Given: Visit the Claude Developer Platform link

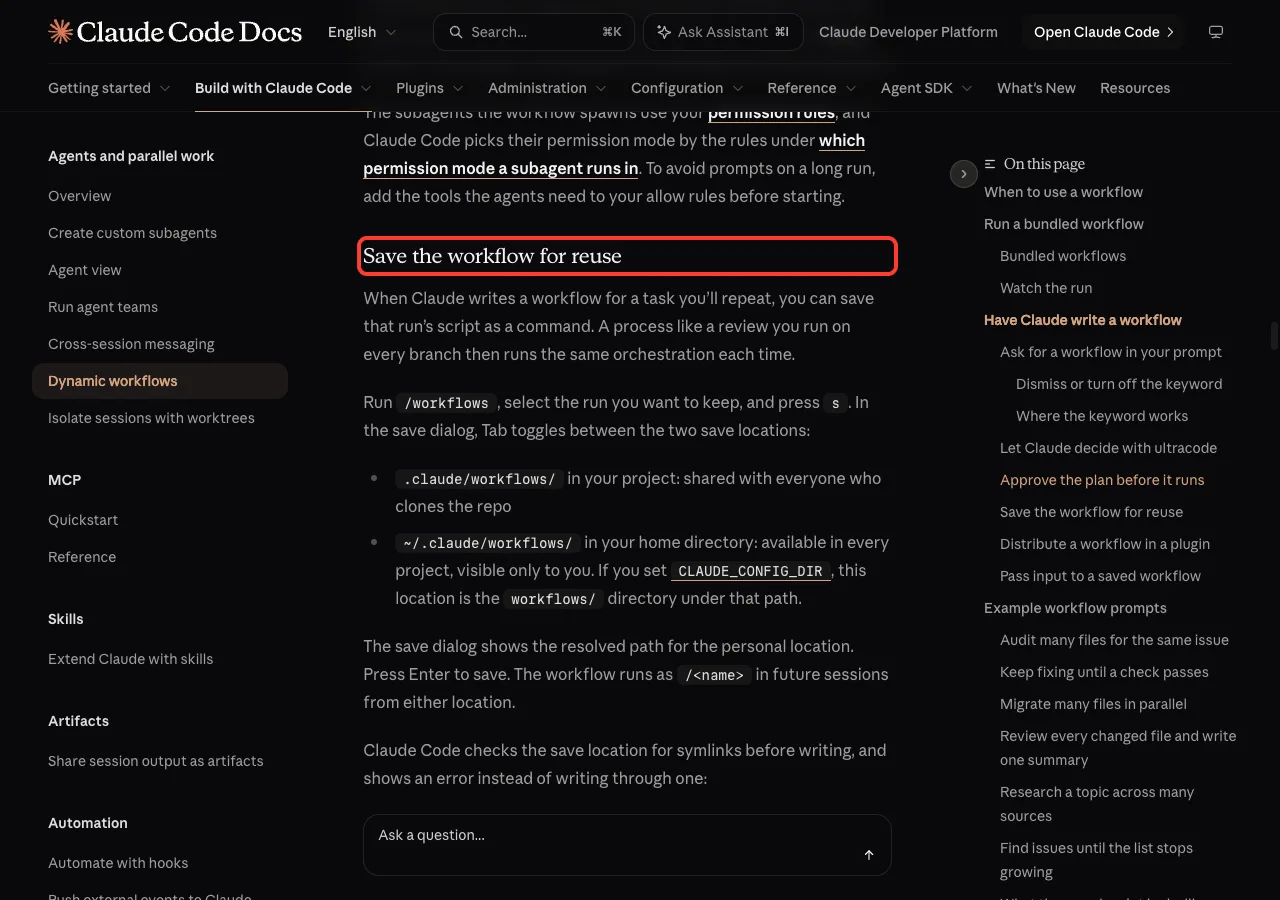Looking at the screenshot, I should coord(908,32).
